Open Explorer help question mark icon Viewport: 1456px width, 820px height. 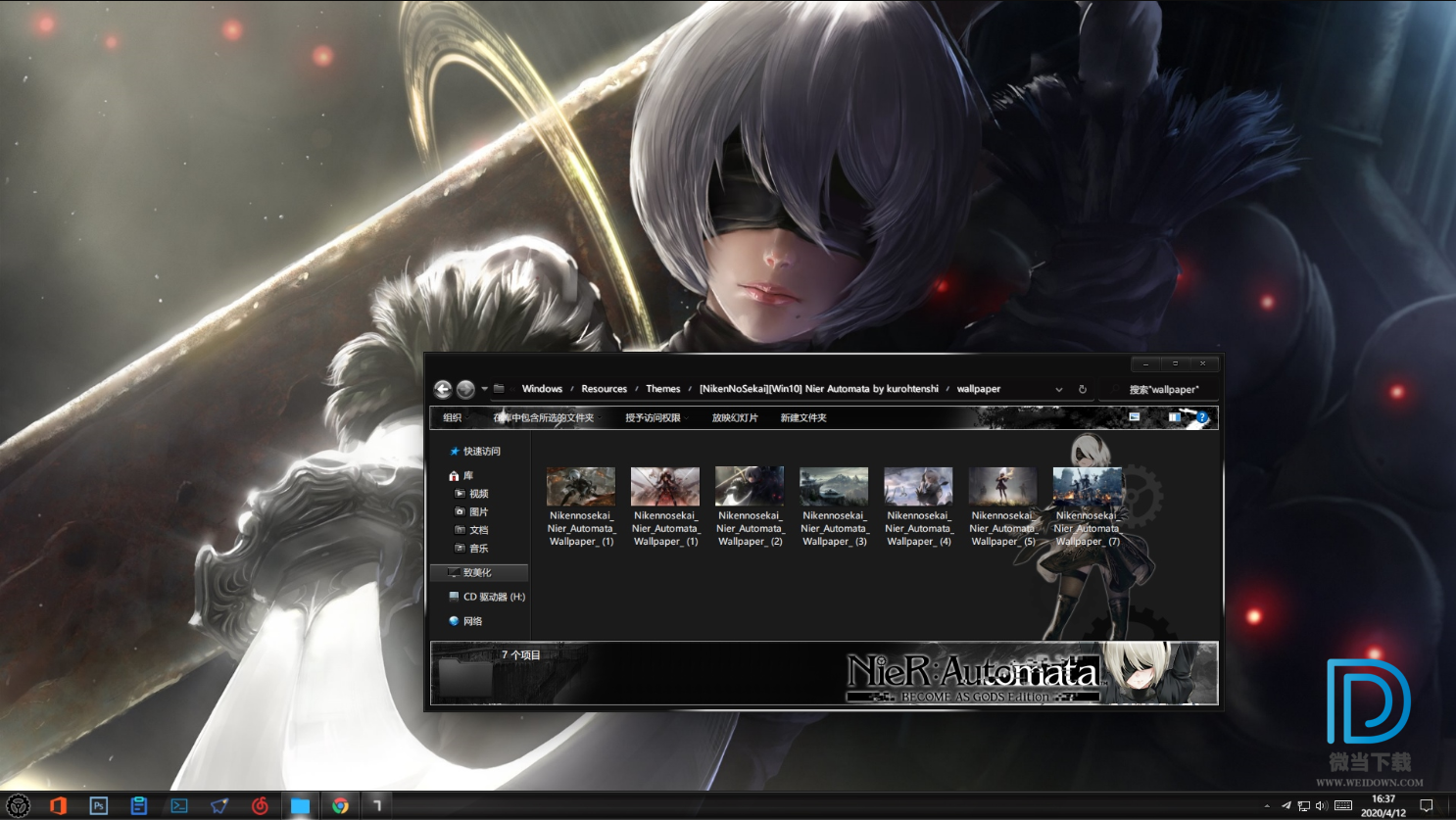(1202, 417)
